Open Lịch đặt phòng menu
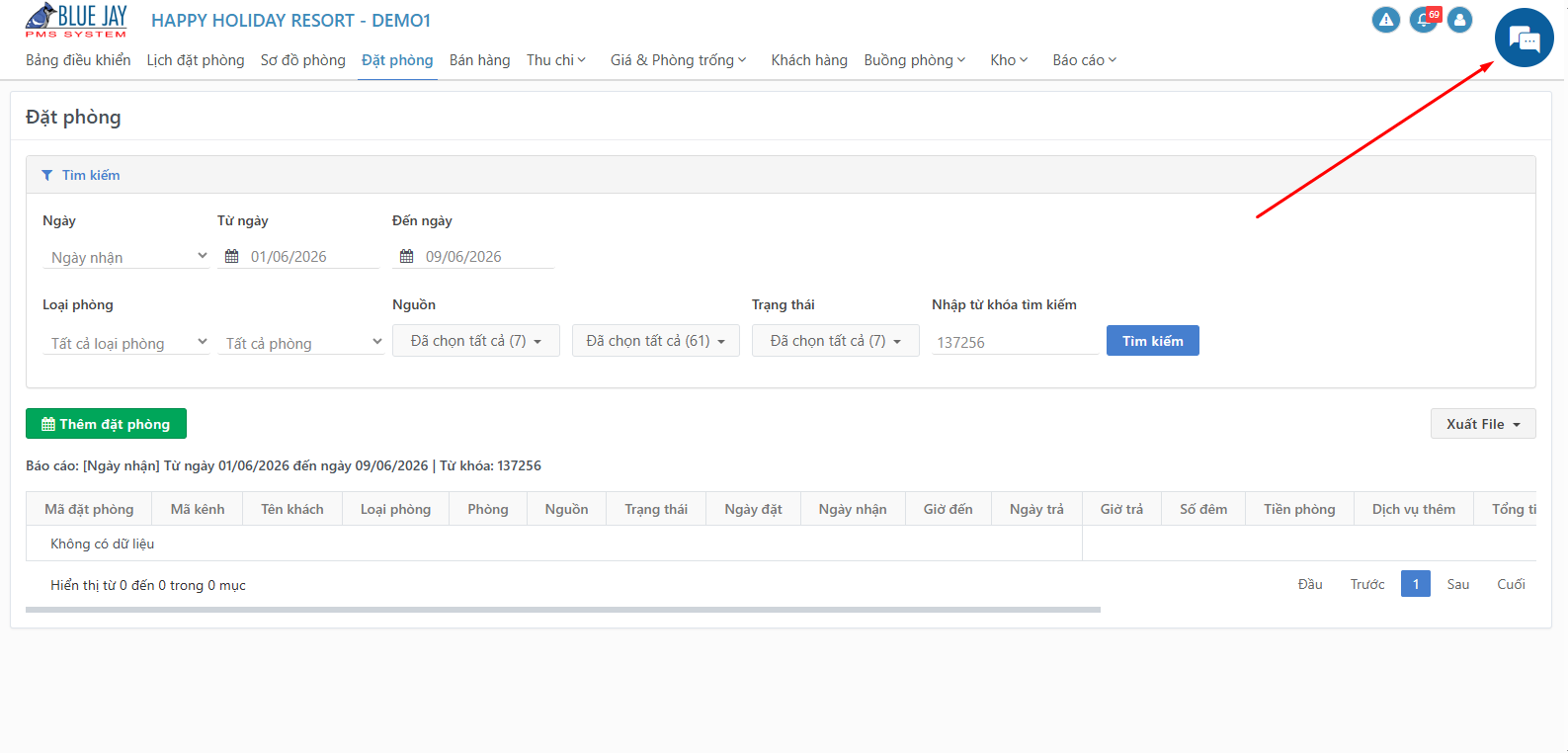The image size is (1568, 753). 196,60
